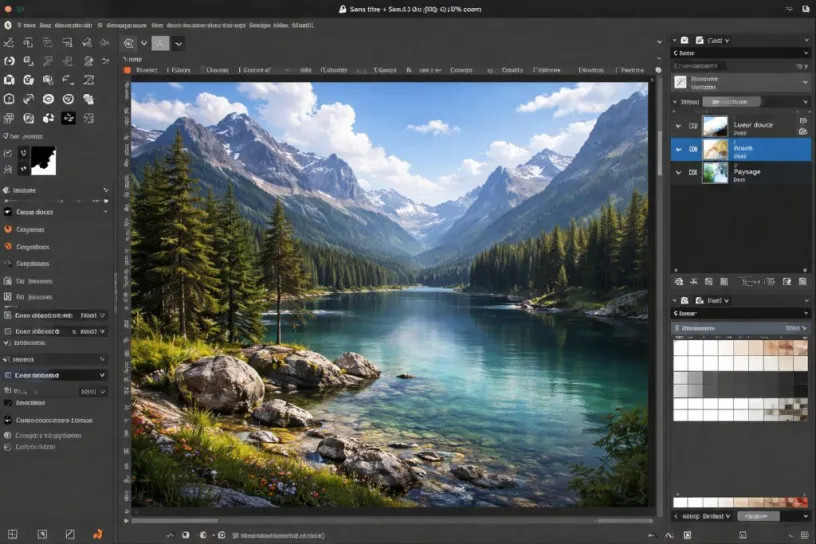Click the orange icon at bottom of left panel
Screen dimensions: 816x544
[x=97, y=534]
